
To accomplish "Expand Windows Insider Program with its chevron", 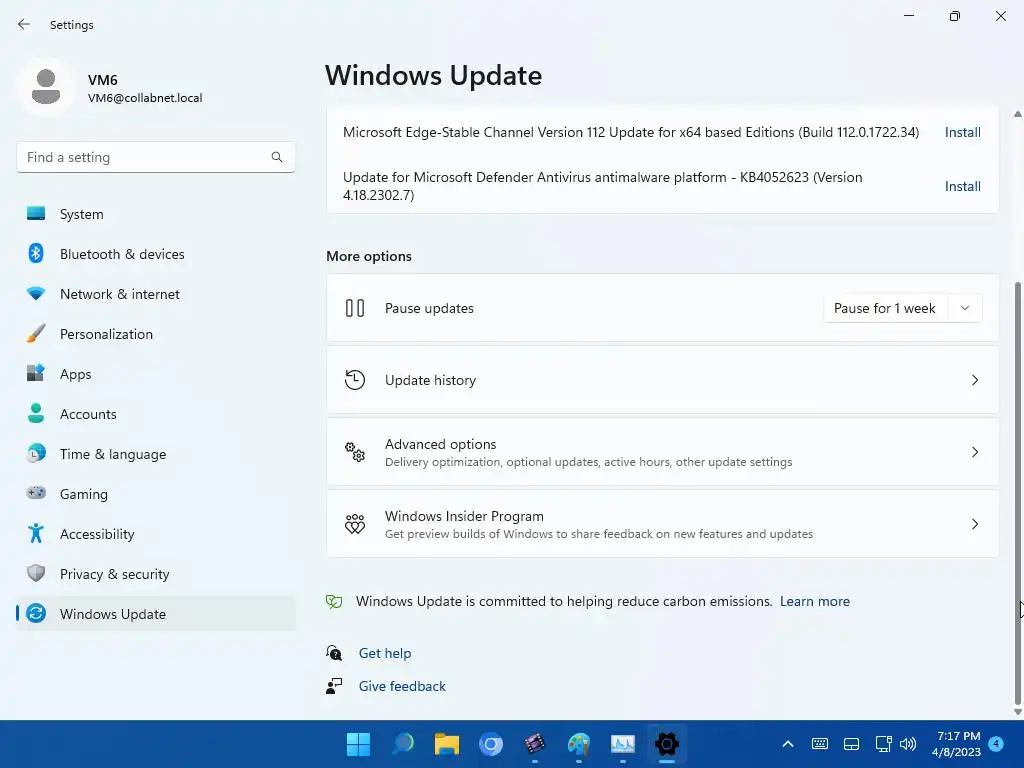I will coord(974,524).
